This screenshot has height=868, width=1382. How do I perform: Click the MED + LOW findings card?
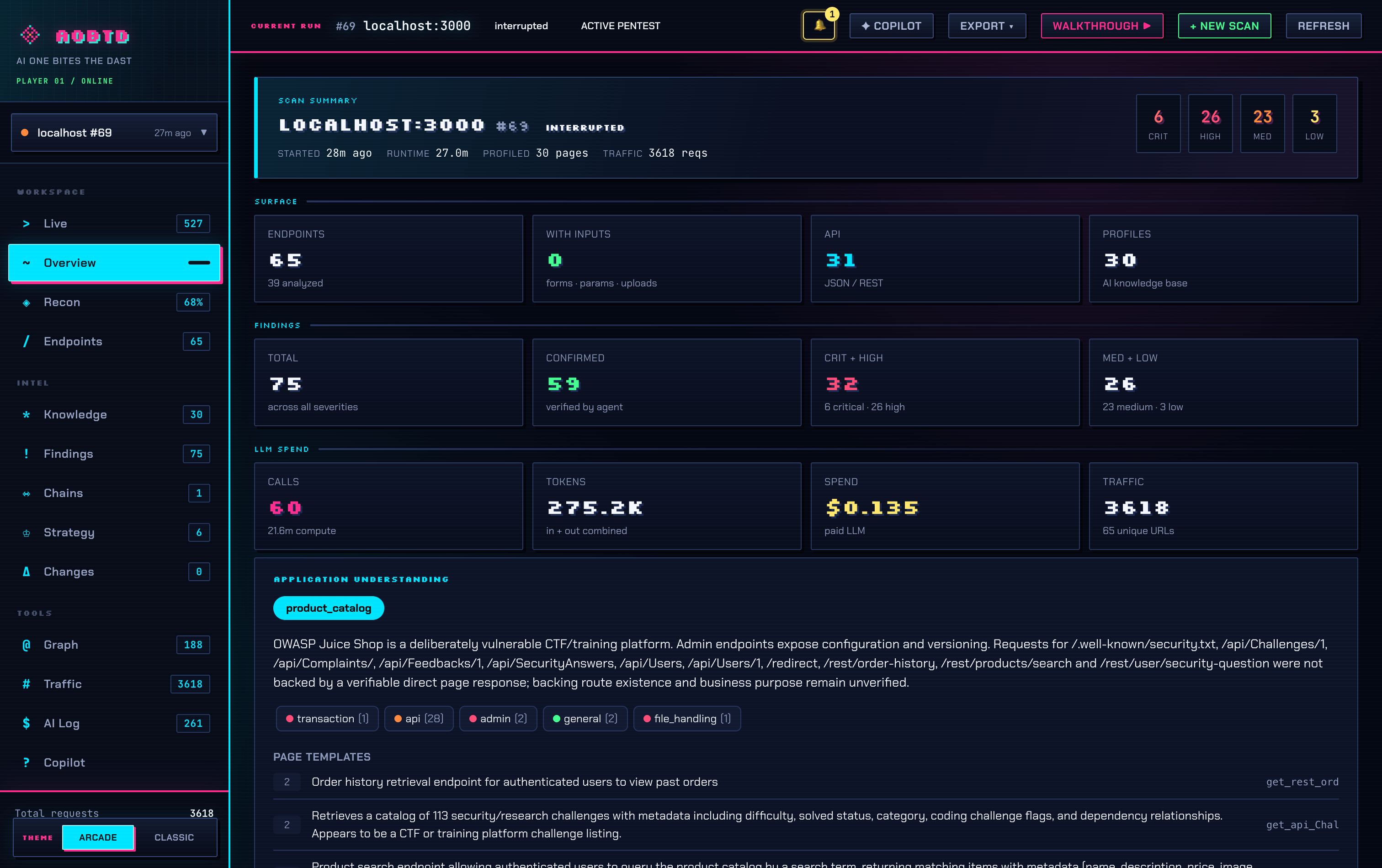pos(1223,382)
